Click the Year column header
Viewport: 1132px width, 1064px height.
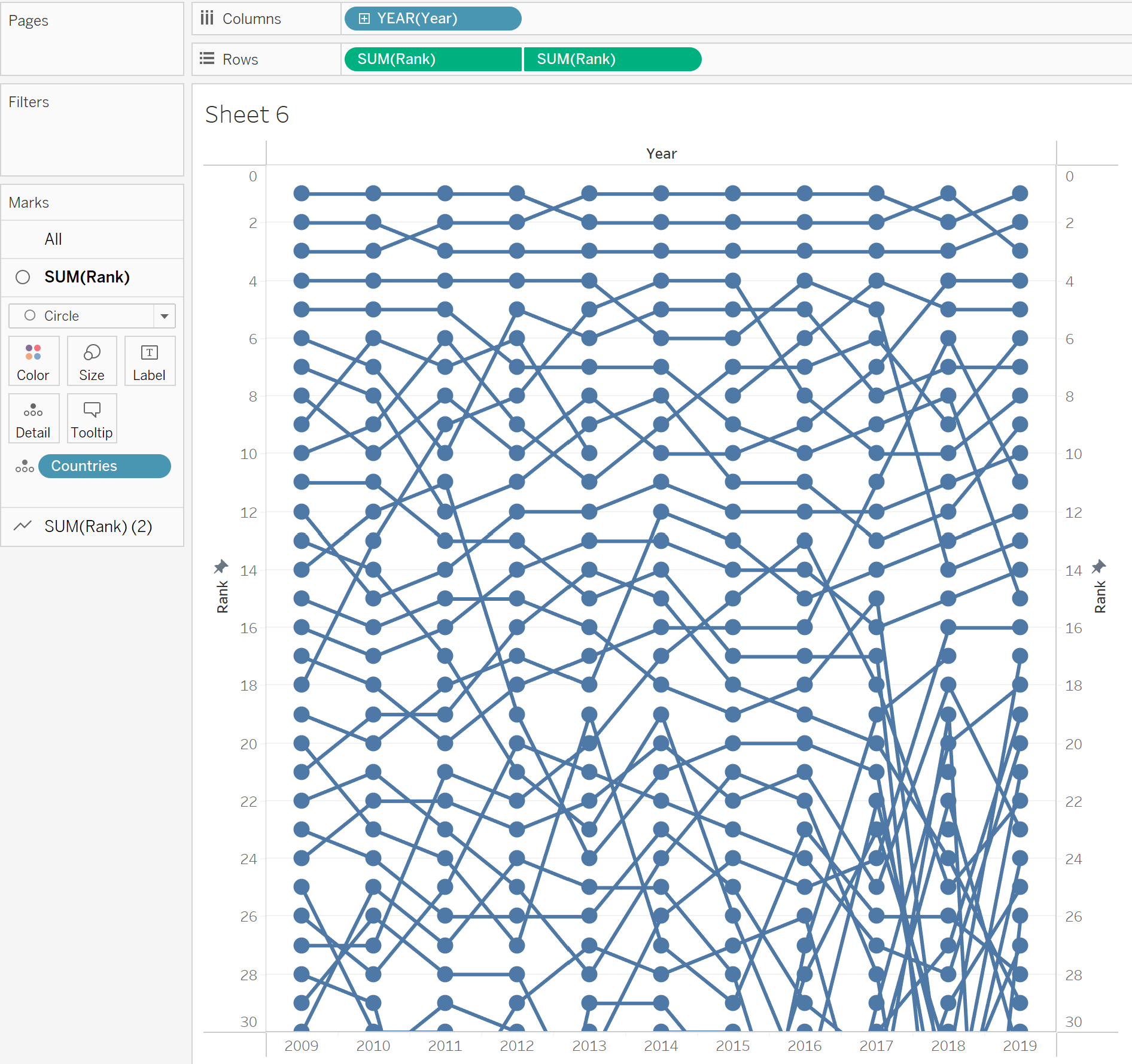point(662,154)
